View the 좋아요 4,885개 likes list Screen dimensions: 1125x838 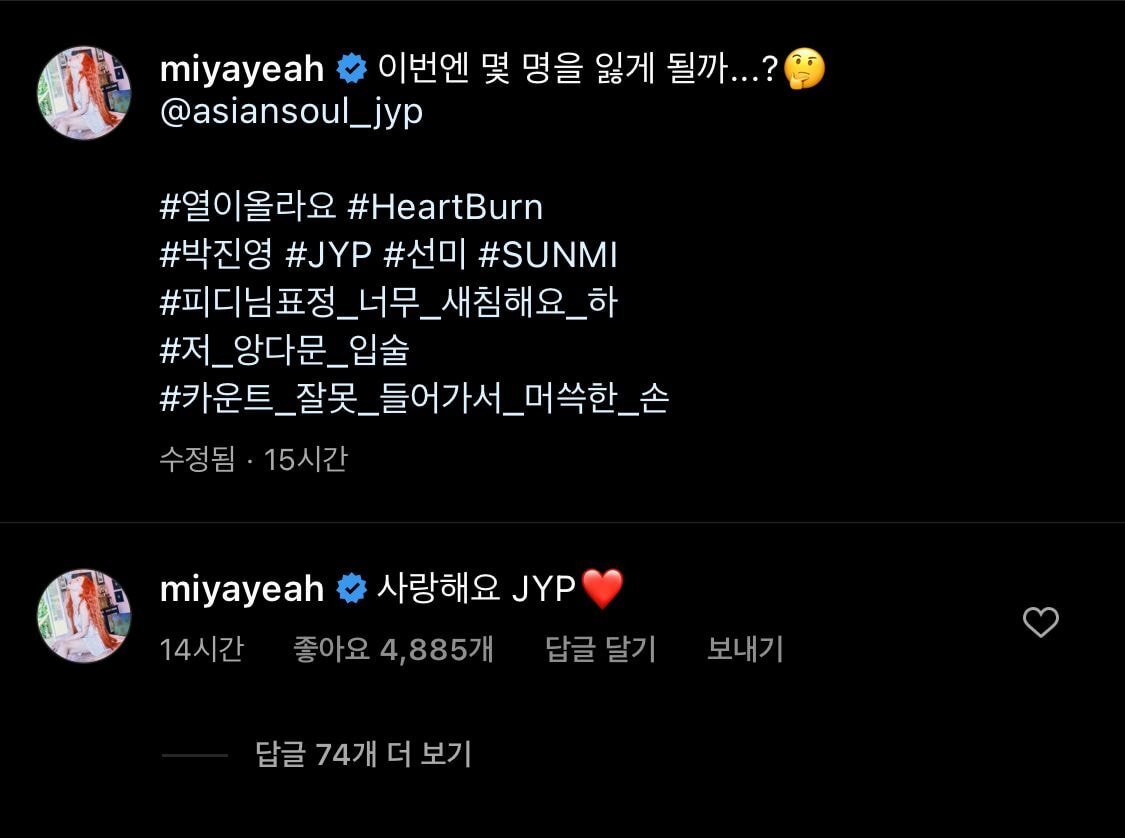click(x=393, y=649)
